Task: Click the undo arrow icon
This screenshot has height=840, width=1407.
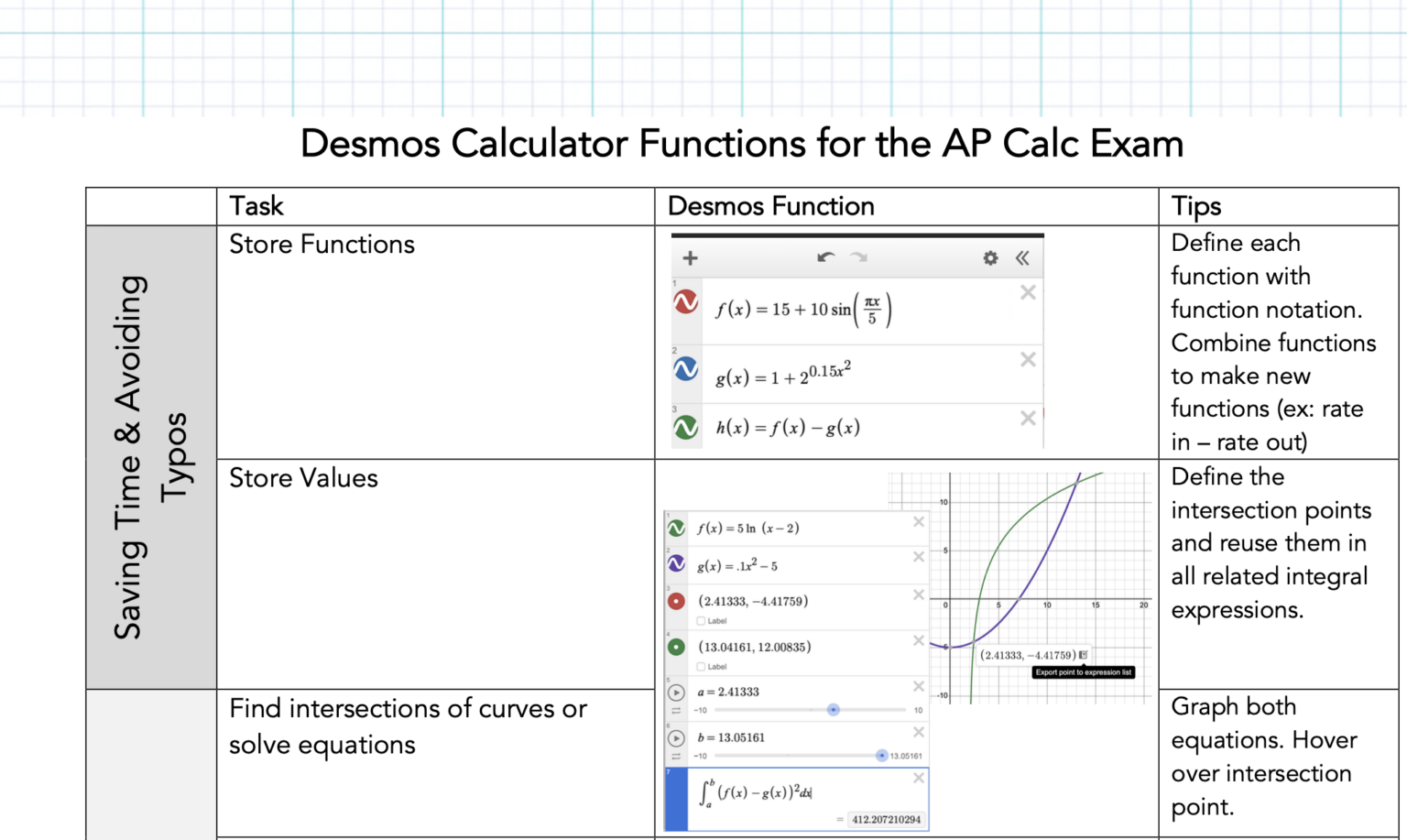Action: (825, 257)
